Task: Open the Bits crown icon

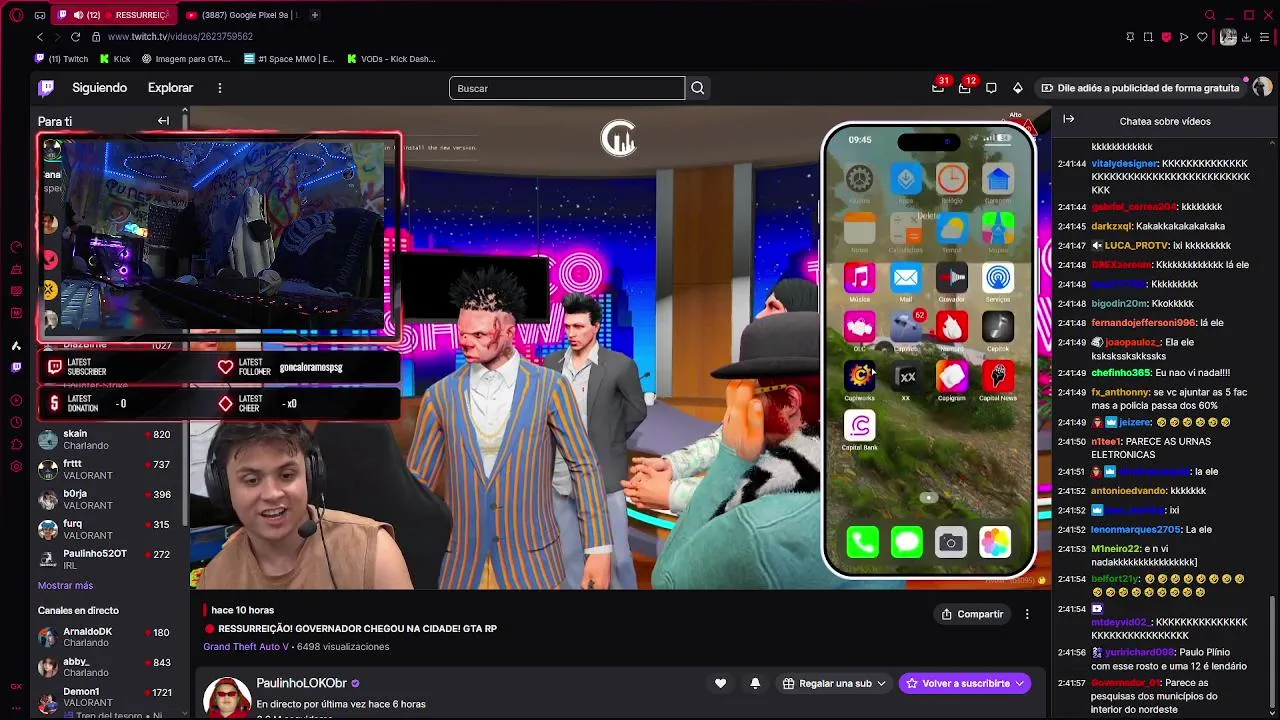Action: coord(1018,88)
